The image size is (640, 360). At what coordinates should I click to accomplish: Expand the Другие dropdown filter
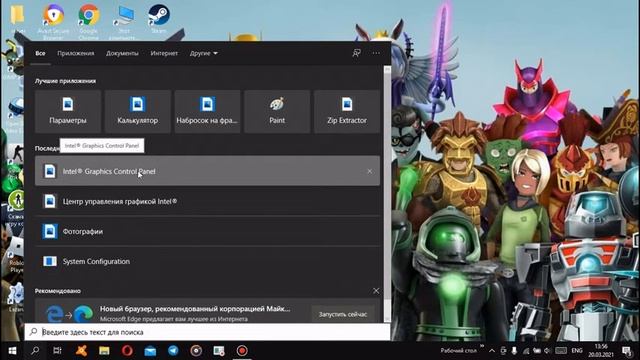point(203,53)
